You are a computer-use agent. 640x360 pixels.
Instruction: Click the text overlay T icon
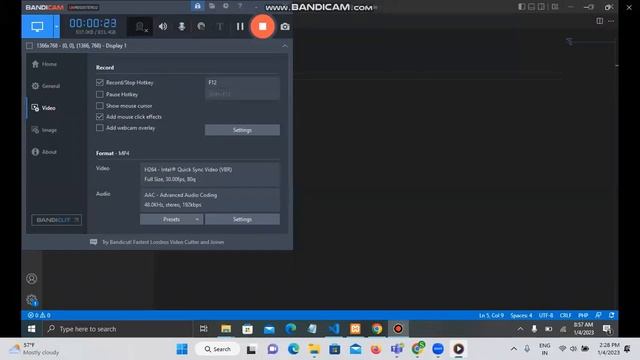[x=220, y=27]
